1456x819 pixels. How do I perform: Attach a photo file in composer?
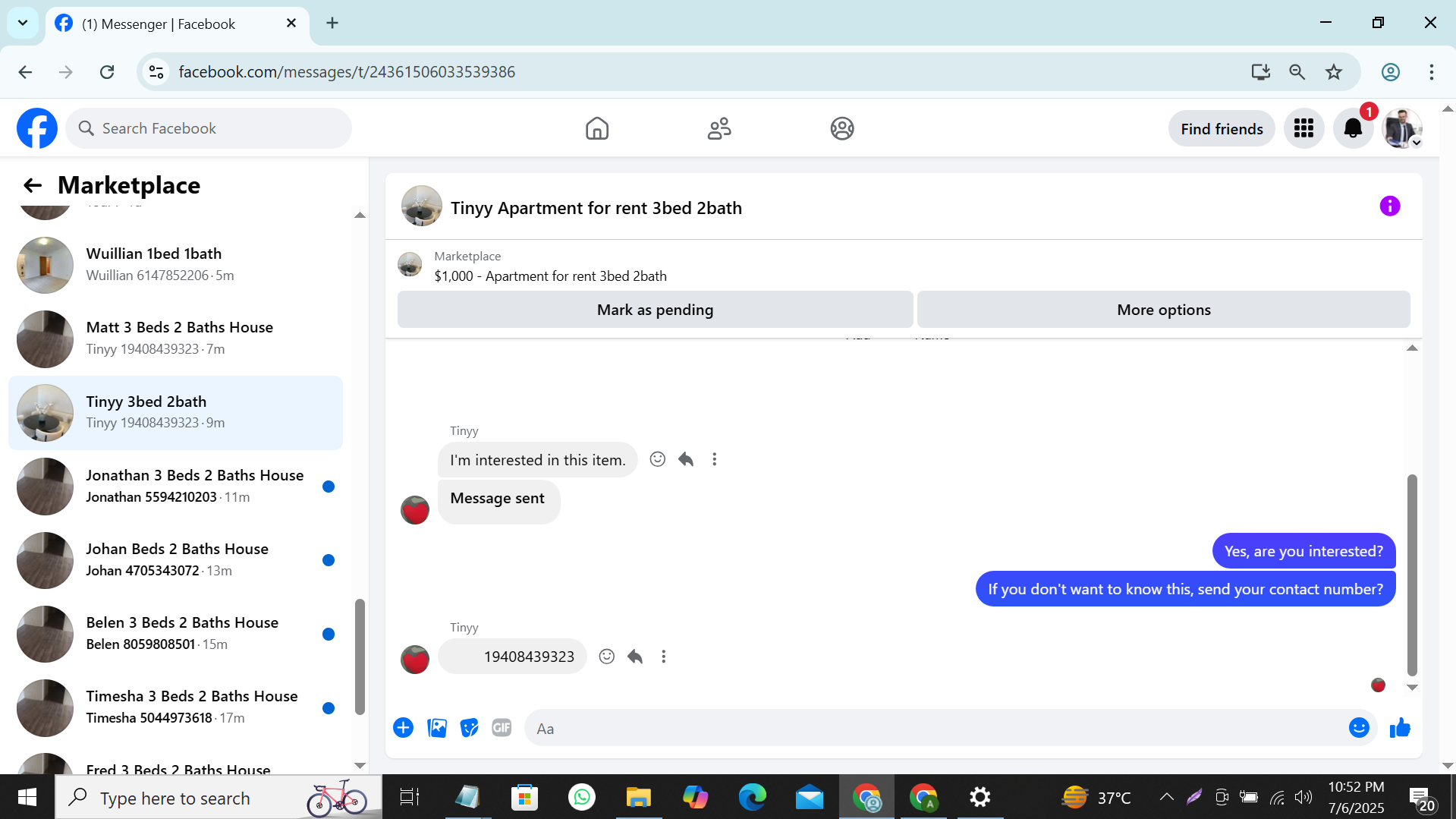tap(437, 728)
